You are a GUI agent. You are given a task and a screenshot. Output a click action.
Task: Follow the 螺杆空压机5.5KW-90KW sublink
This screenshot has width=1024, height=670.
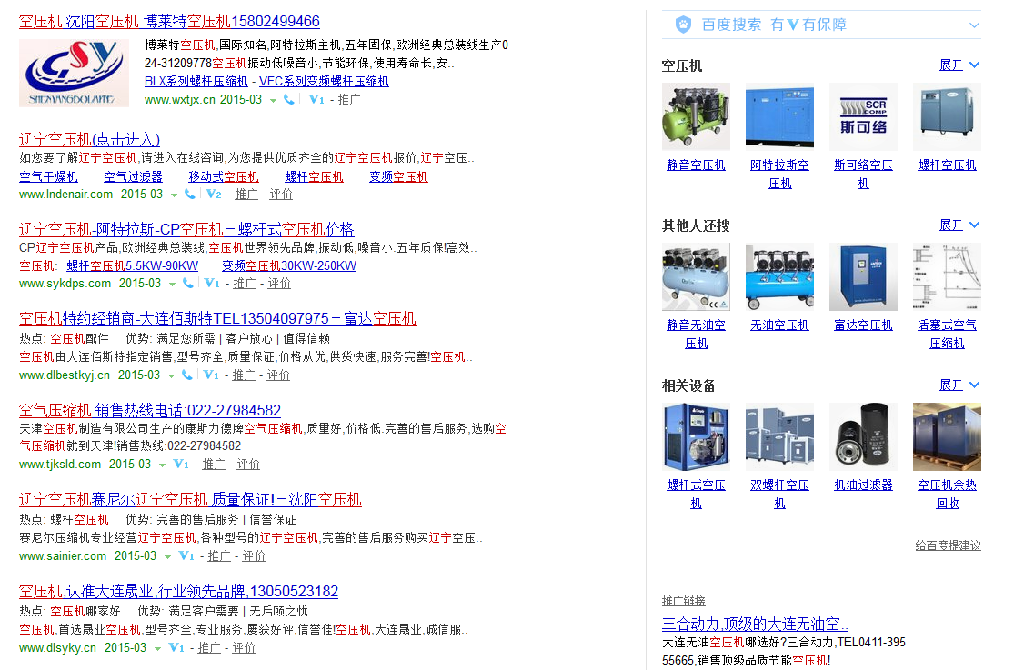pos(132,266)
